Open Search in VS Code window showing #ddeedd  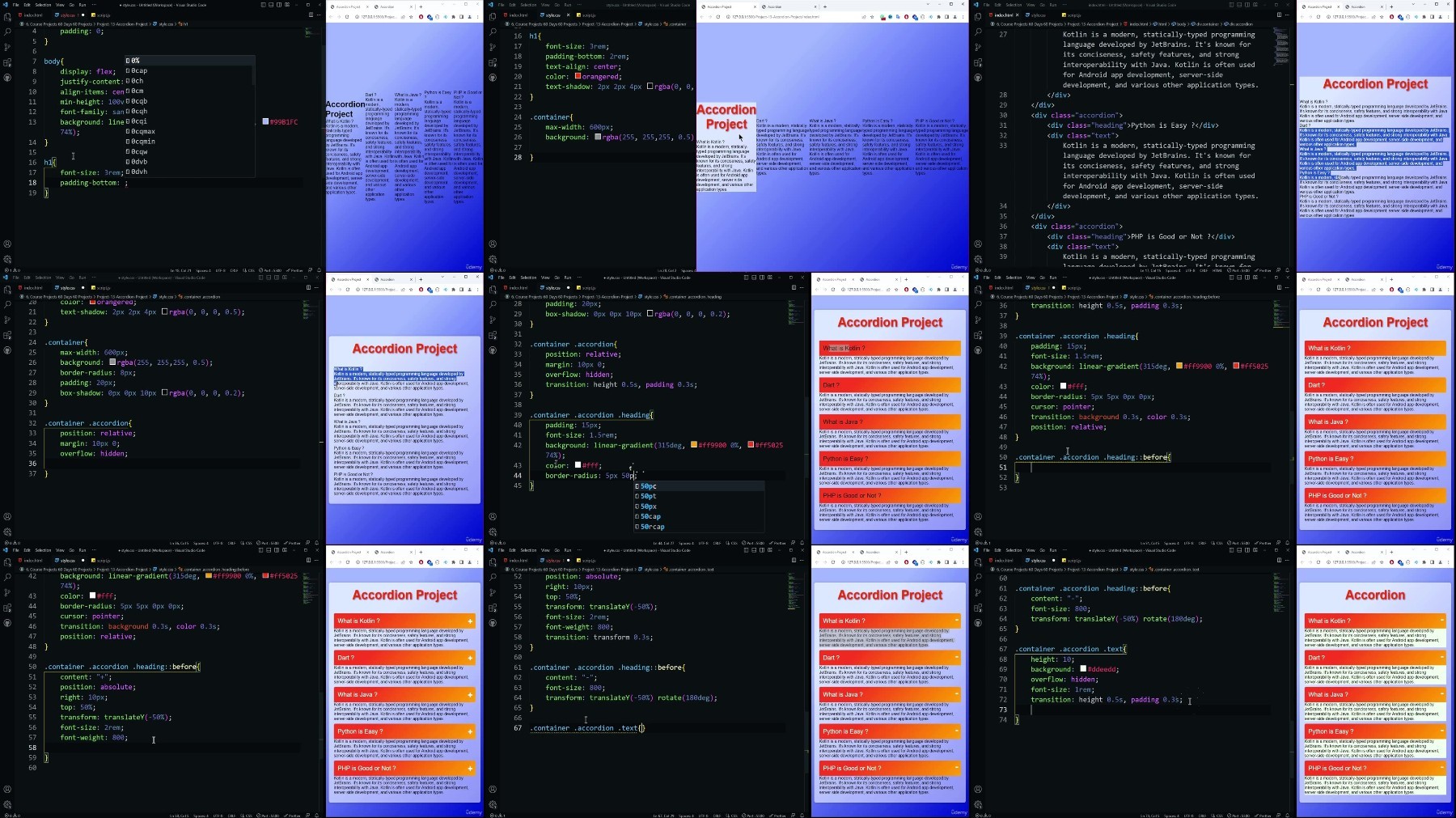978,577
